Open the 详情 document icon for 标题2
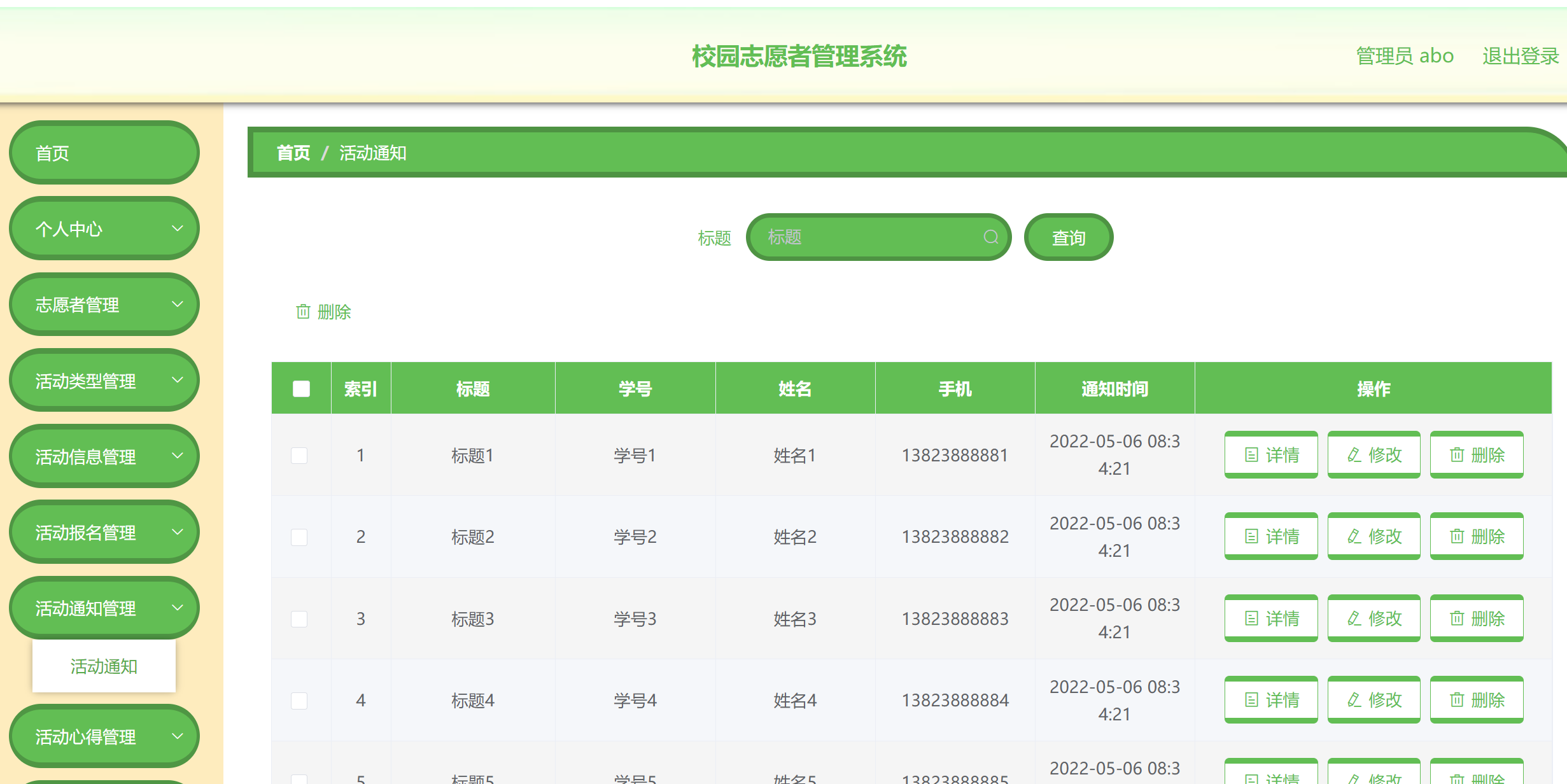The width and height of the screenshot is (1567, 784). pos(1251,536)
